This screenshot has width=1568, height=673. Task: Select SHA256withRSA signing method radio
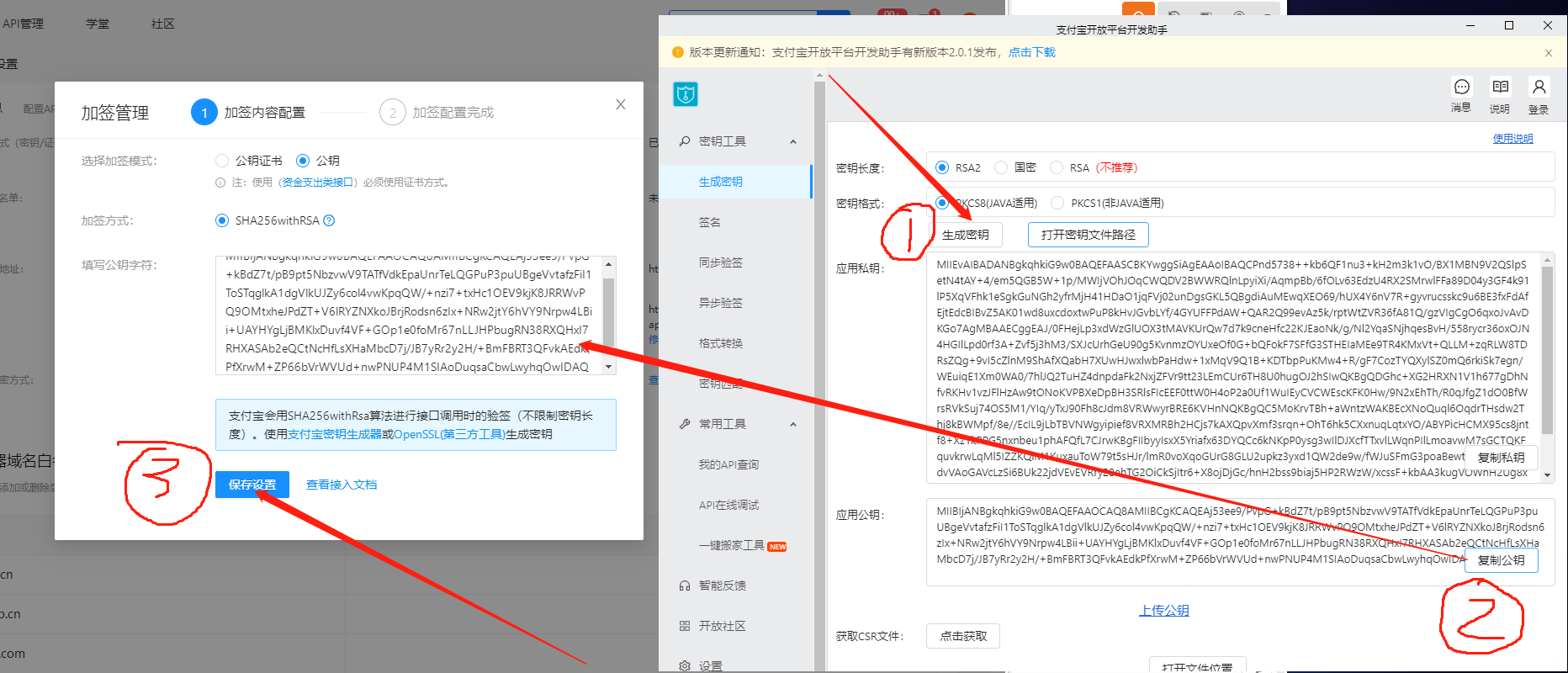(222, 220)
